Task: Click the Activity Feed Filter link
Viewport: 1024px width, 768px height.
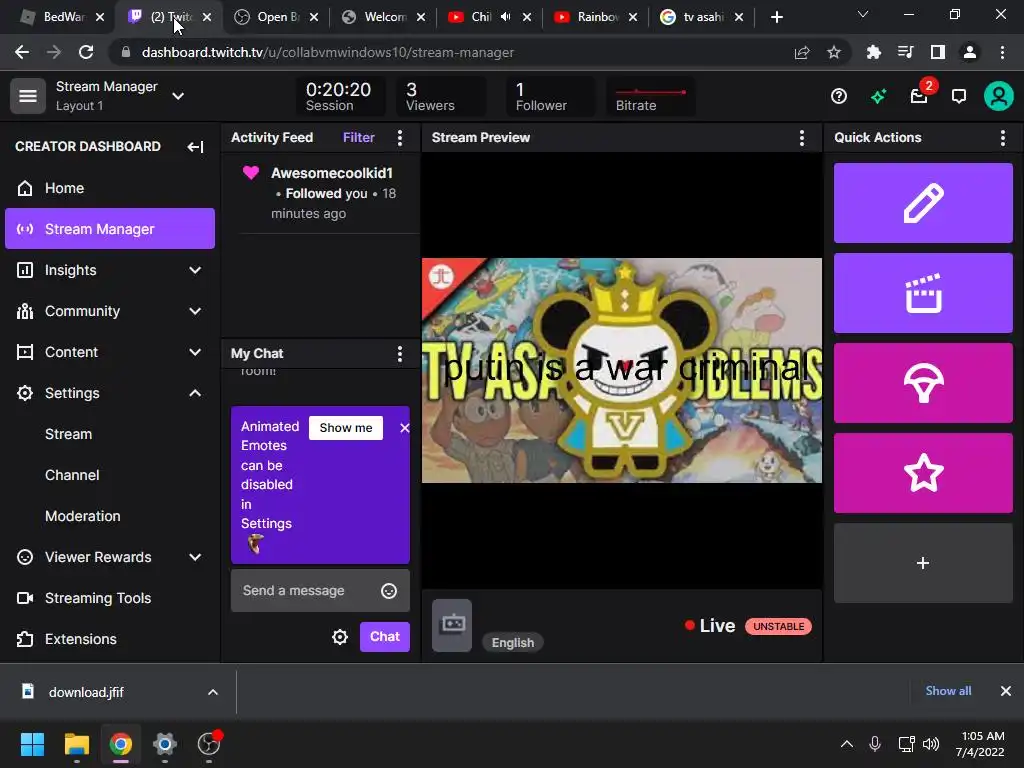Action: [x=359, y=137]
